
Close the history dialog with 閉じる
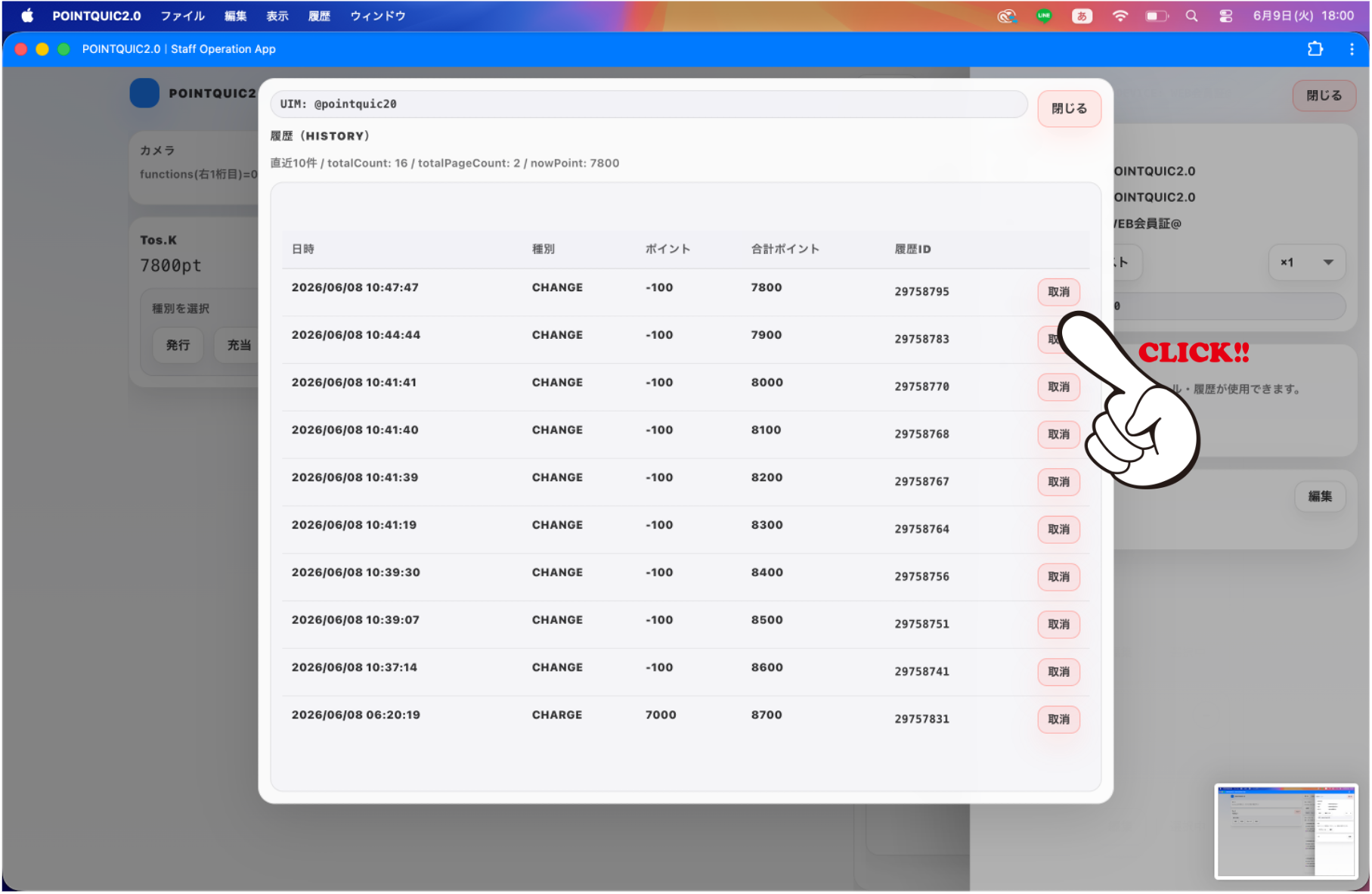(x=1069, y=108)
